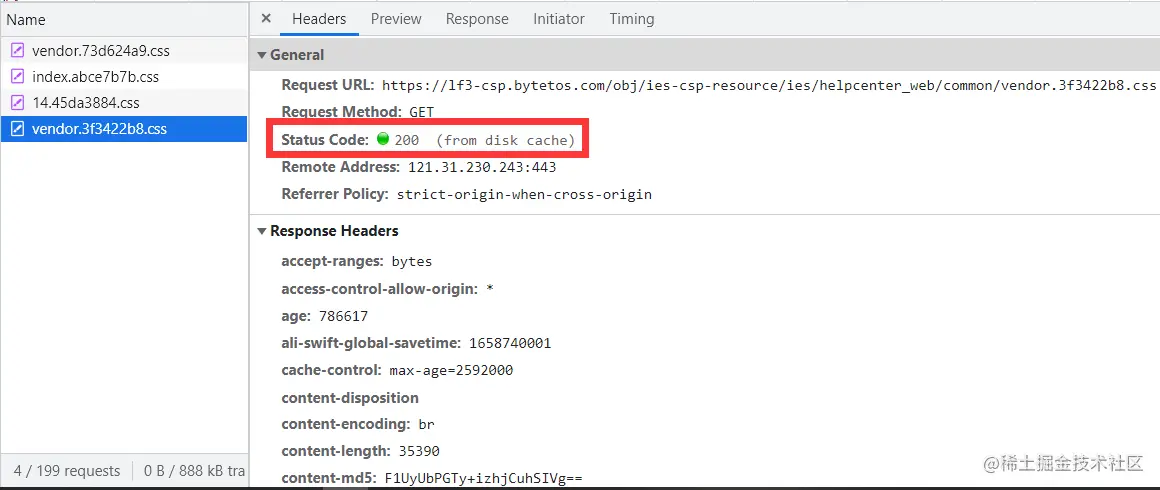Select index.abce7b7b.css request
Image resolution: width=1160 pixels, height=490 pixels.
124,77
